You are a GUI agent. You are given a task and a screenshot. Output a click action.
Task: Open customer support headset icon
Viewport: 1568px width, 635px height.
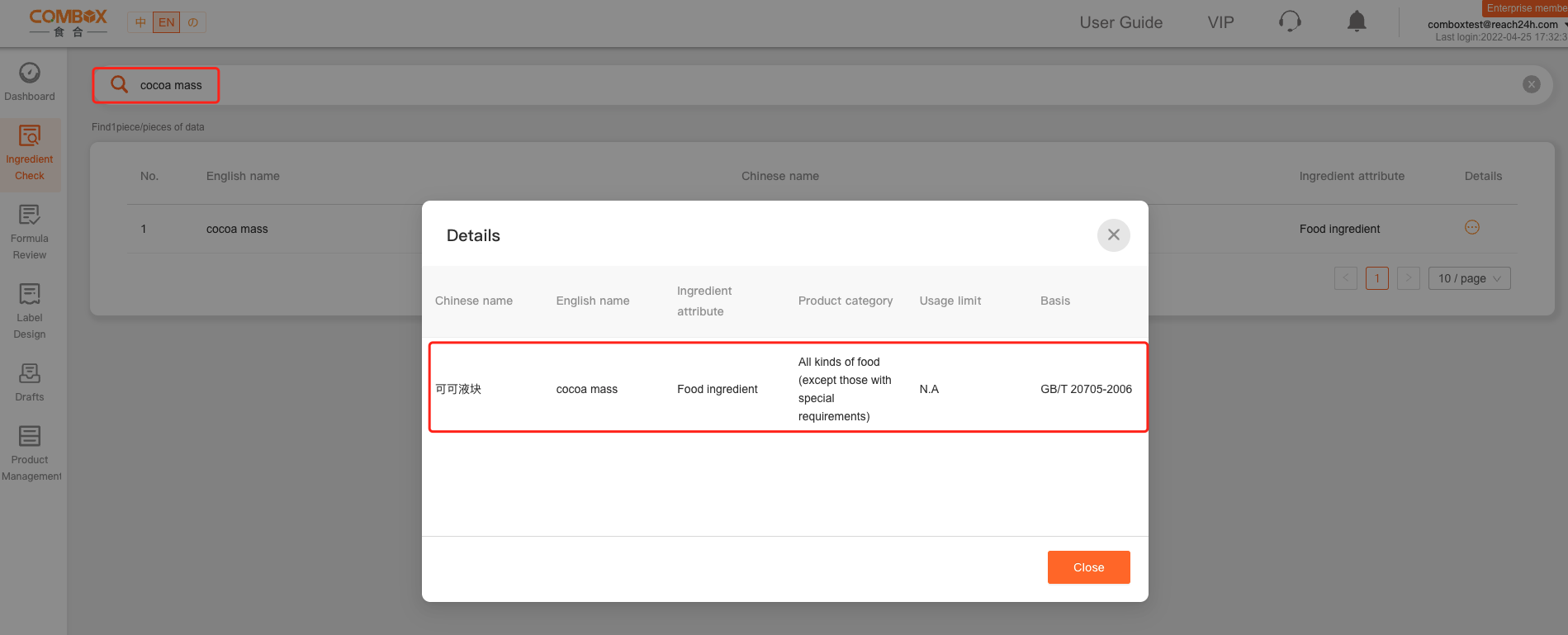click(x=1290, y=21)
